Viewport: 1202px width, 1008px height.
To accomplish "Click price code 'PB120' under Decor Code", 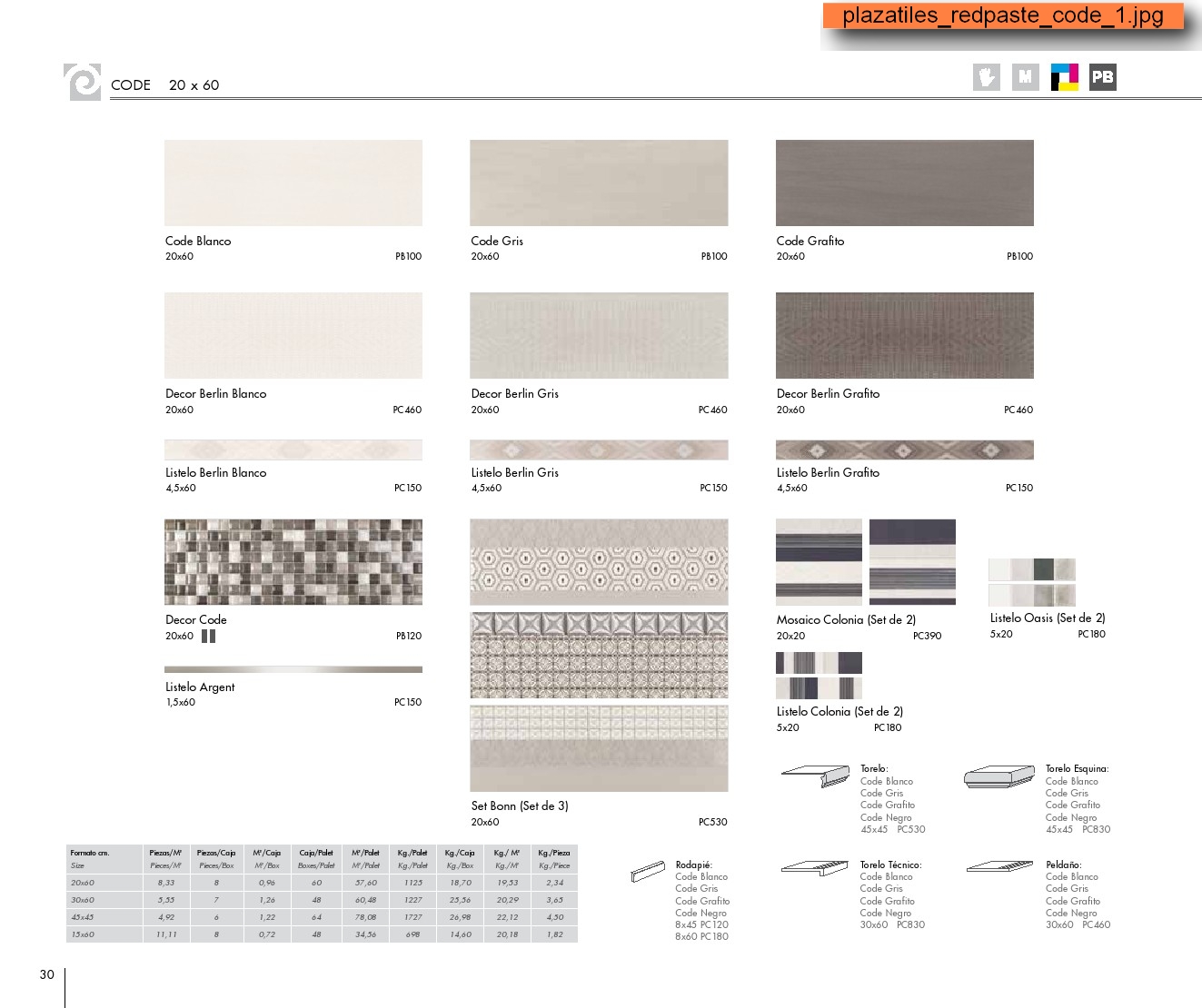I will (x=409, y=636).
